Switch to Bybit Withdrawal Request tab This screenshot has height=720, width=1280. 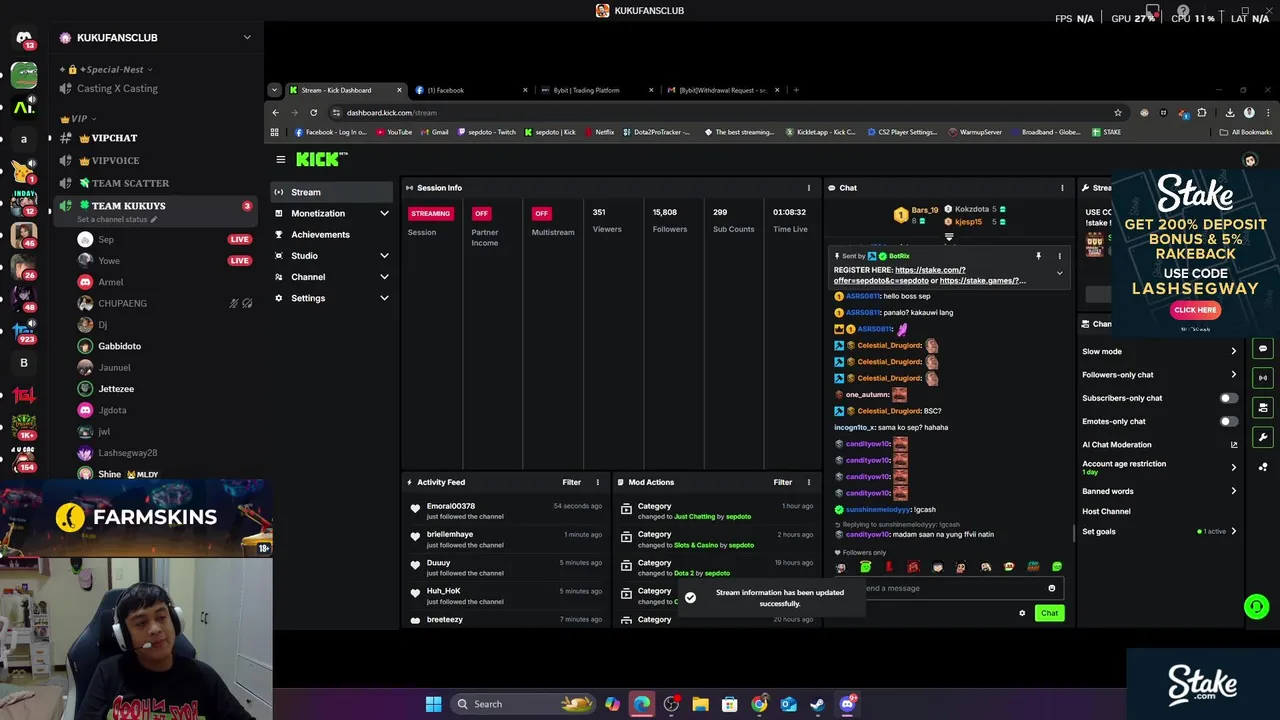pyautogui.click(x=722, y=90)
